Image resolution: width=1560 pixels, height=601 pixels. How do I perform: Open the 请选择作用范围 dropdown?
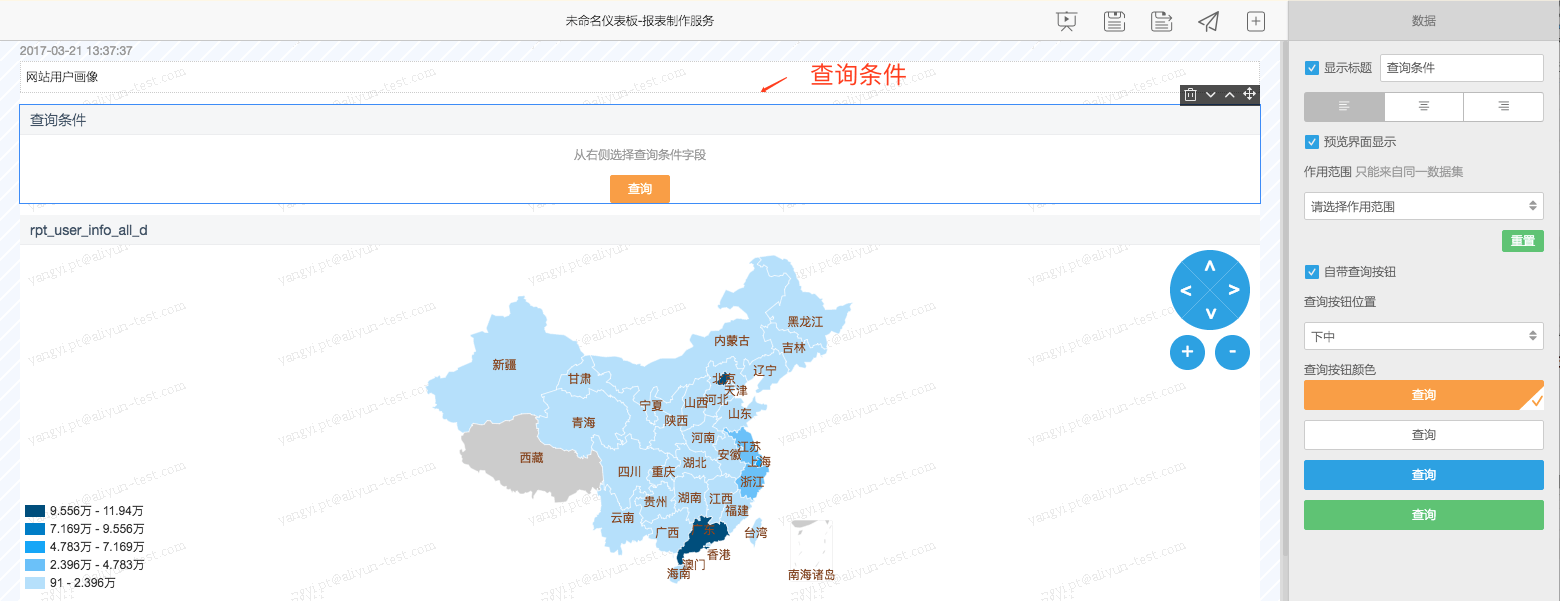click(x=1422, y=205)
